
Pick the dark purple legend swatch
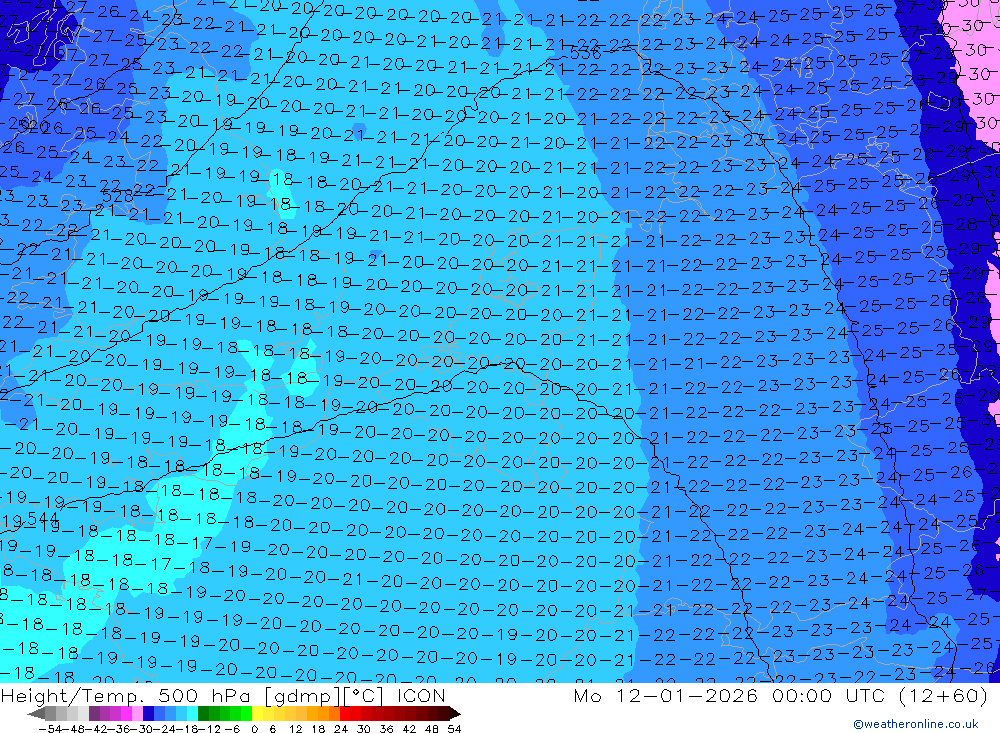coord(94,714)
